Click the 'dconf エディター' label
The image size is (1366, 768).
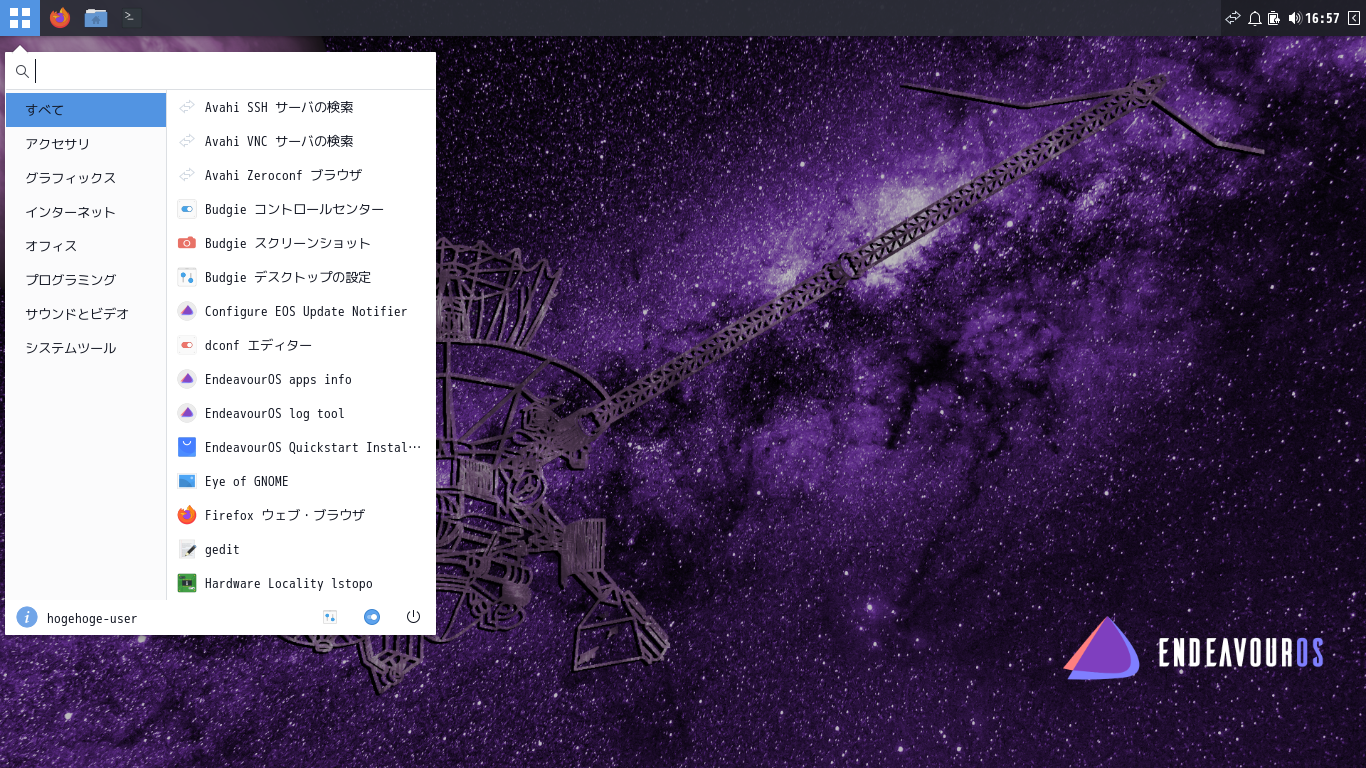(x=258, y=345)
